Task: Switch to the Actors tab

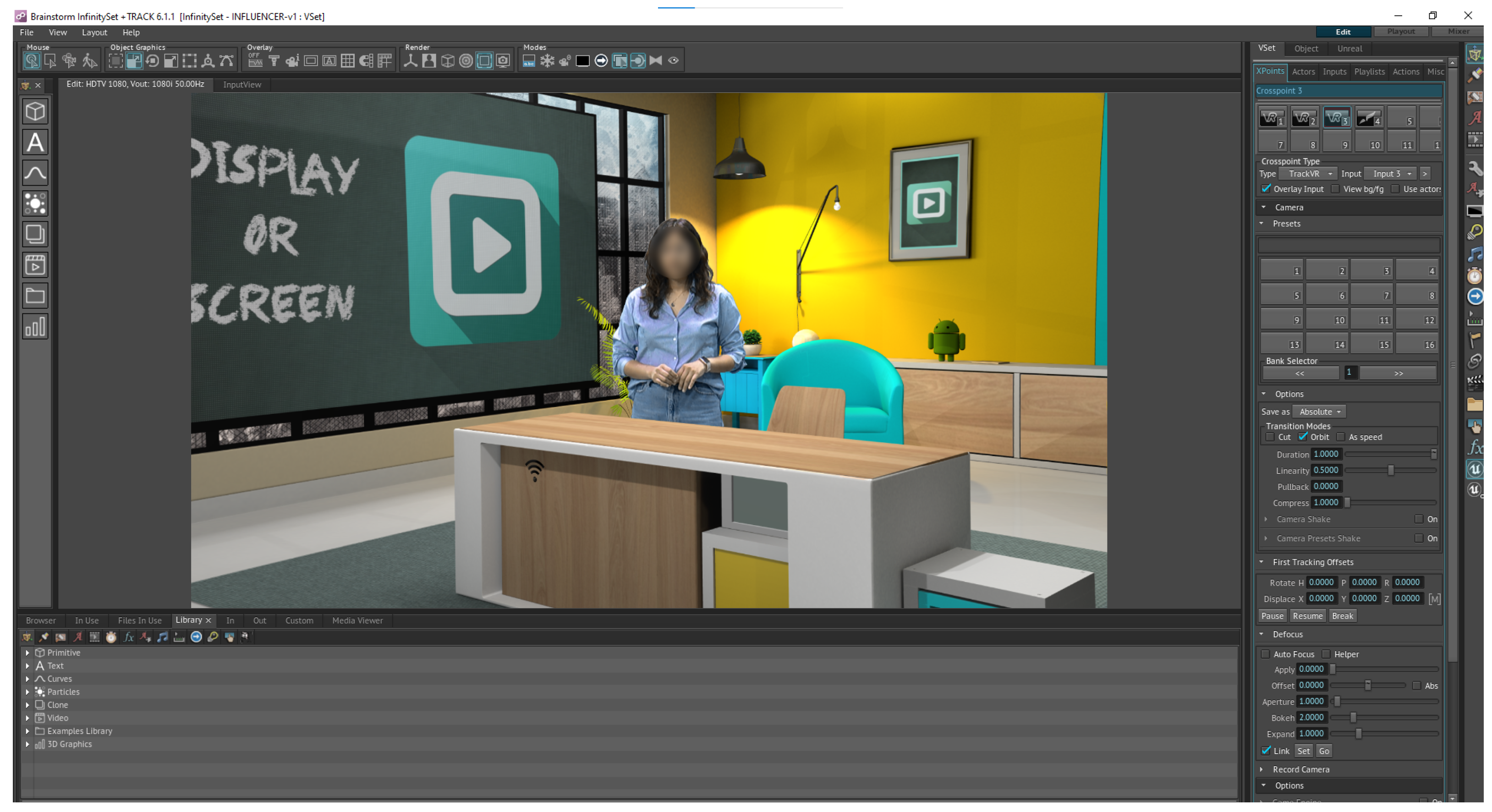Action: [1303, 72]
